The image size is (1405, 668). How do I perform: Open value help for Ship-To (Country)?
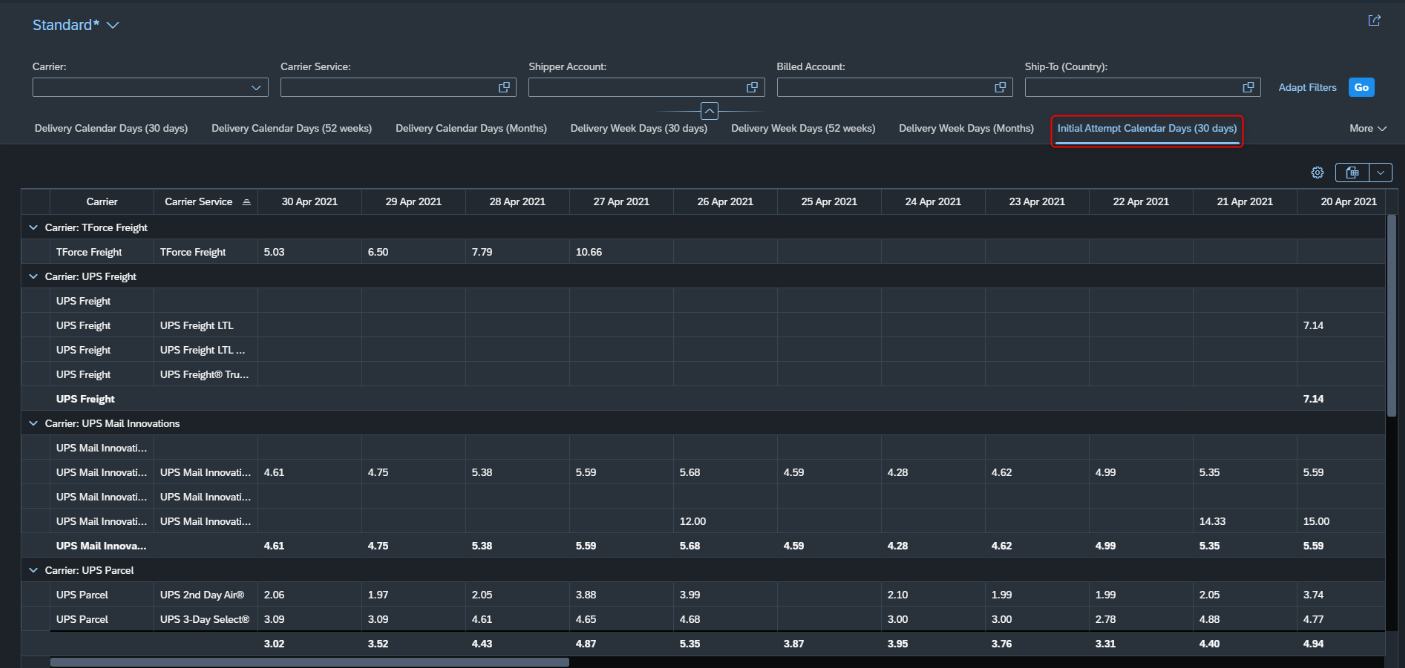(1248, 88)
